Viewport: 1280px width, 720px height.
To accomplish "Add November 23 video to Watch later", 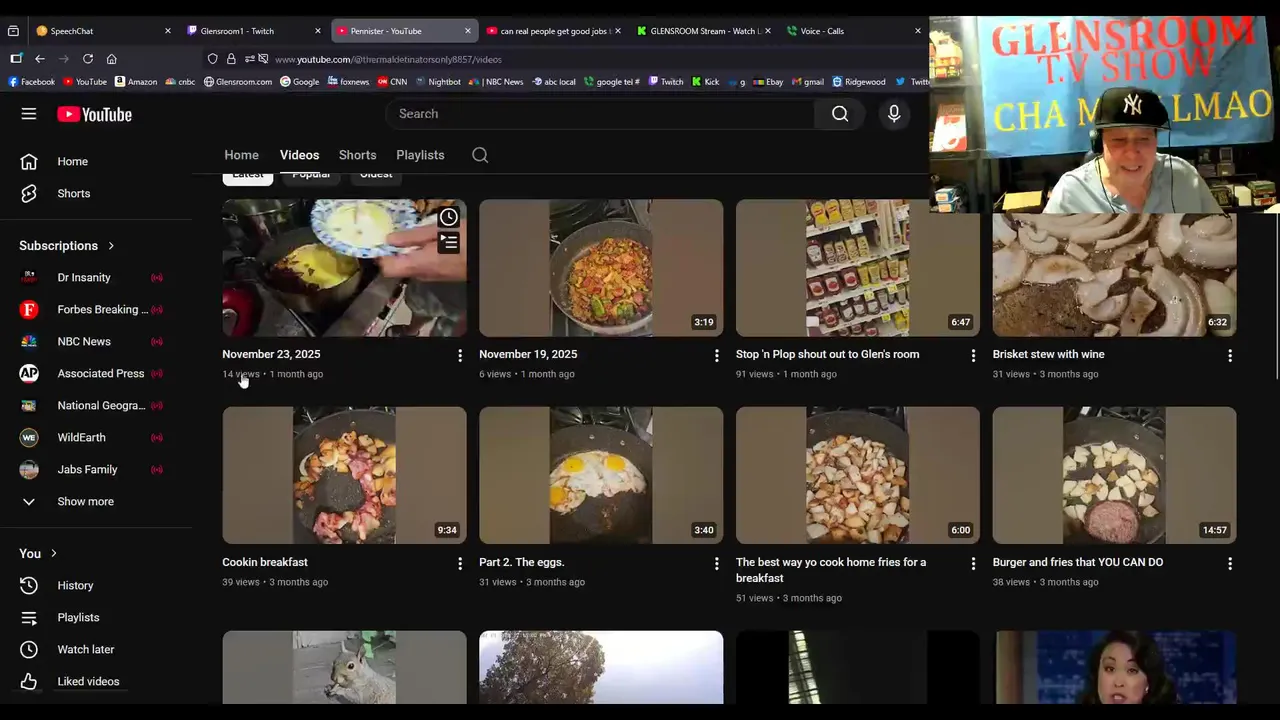I will click(449, 217).
